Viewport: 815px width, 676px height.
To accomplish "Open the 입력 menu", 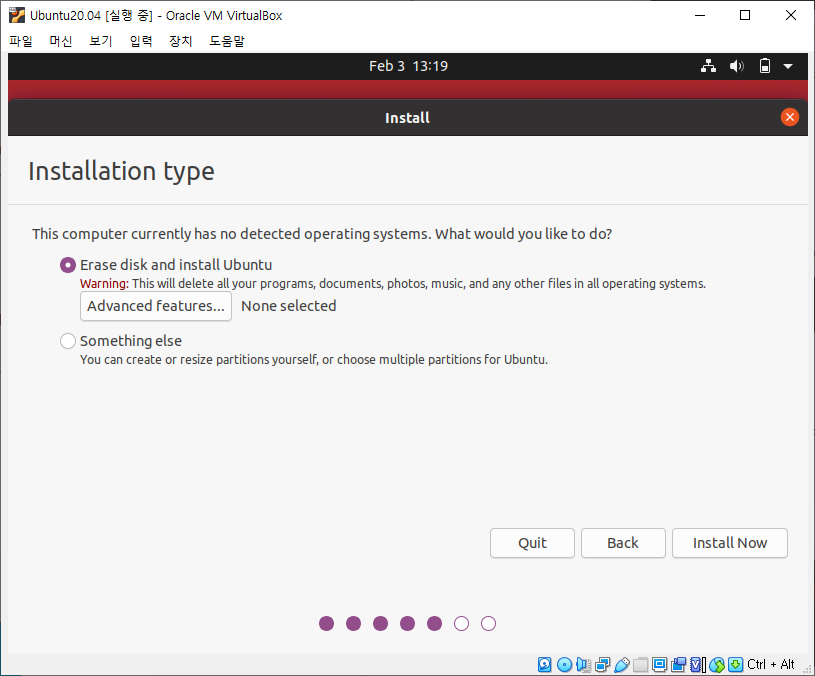I will point(141,41).
